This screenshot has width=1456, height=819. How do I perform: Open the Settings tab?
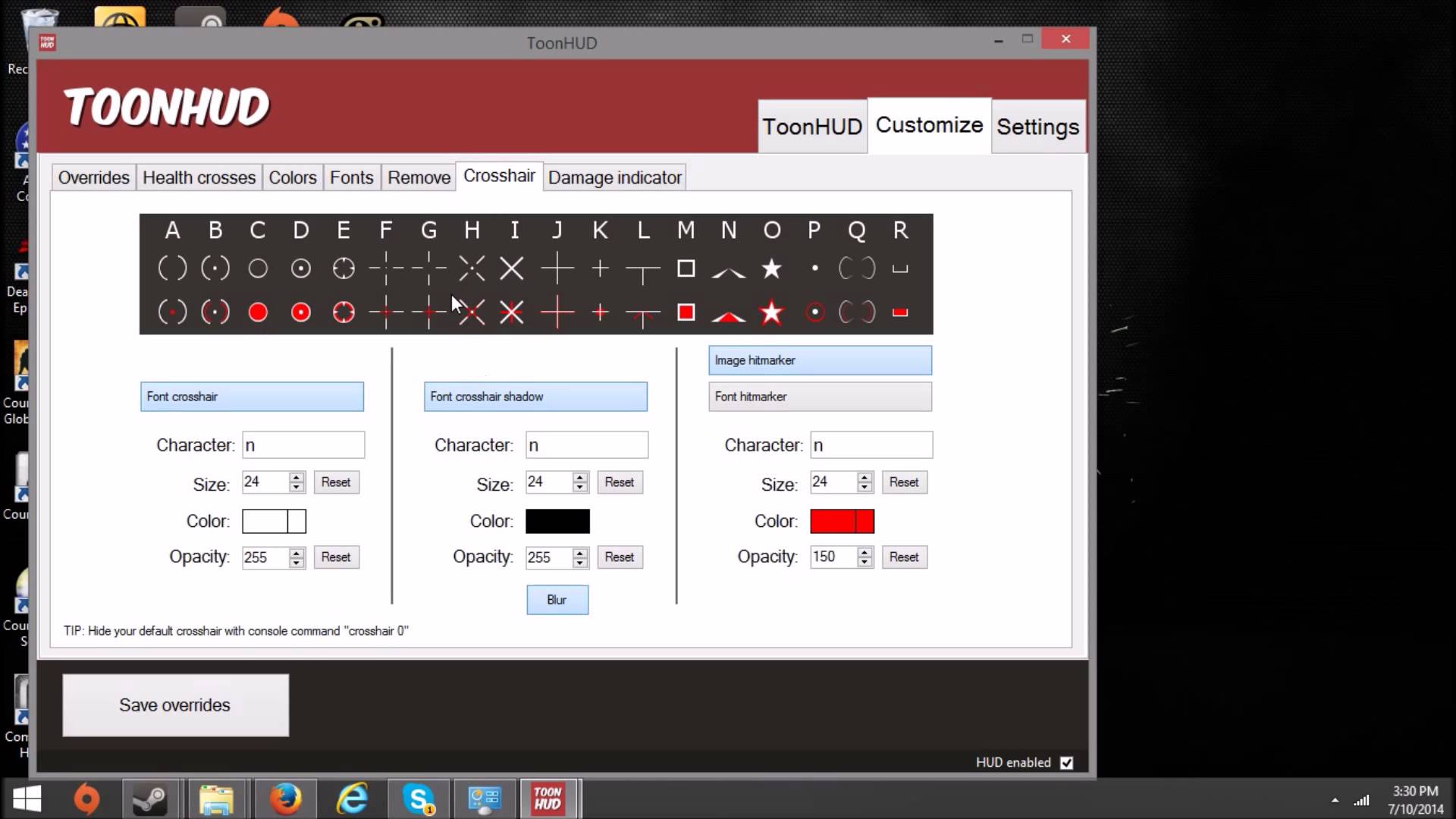pos(1037,127)
